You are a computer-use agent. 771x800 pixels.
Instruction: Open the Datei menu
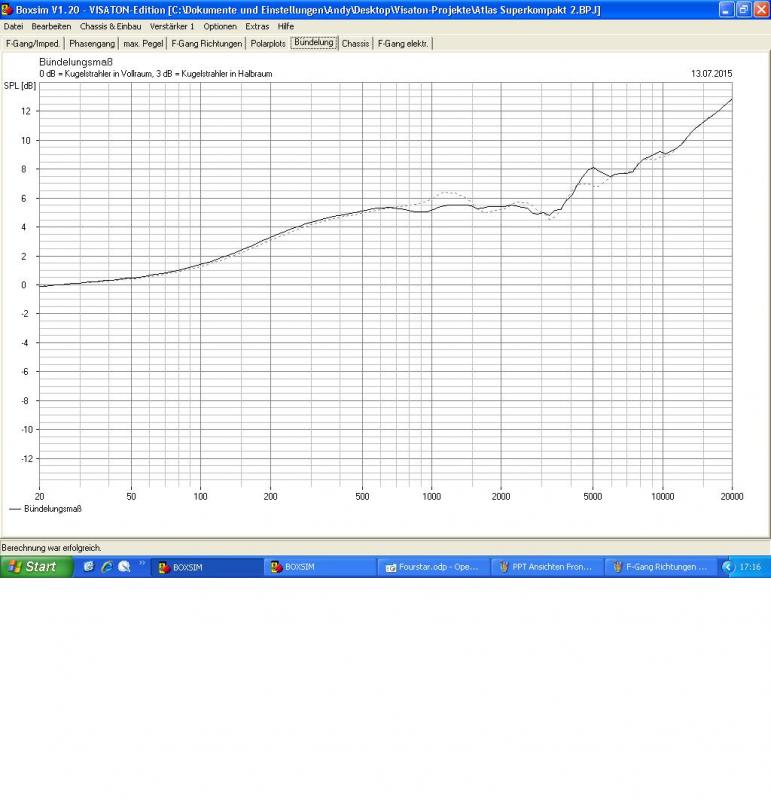pos(13,26)
